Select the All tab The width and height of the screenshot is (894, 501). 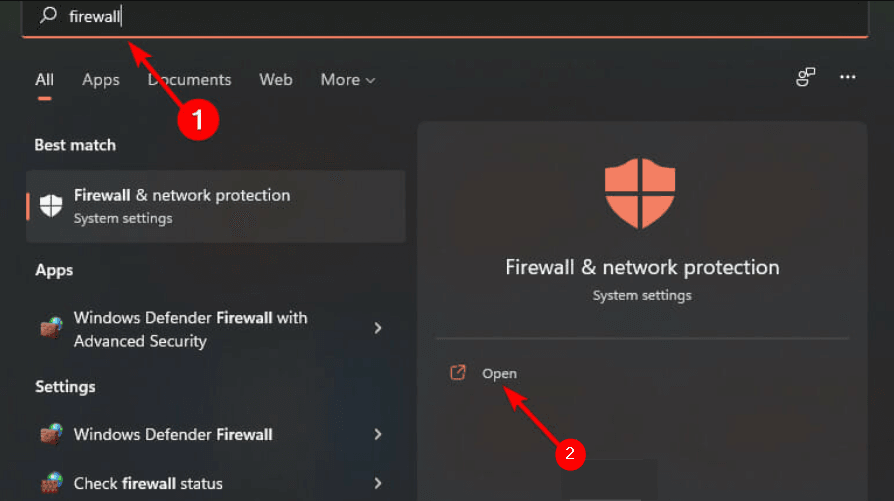click(x=45, y=80)
